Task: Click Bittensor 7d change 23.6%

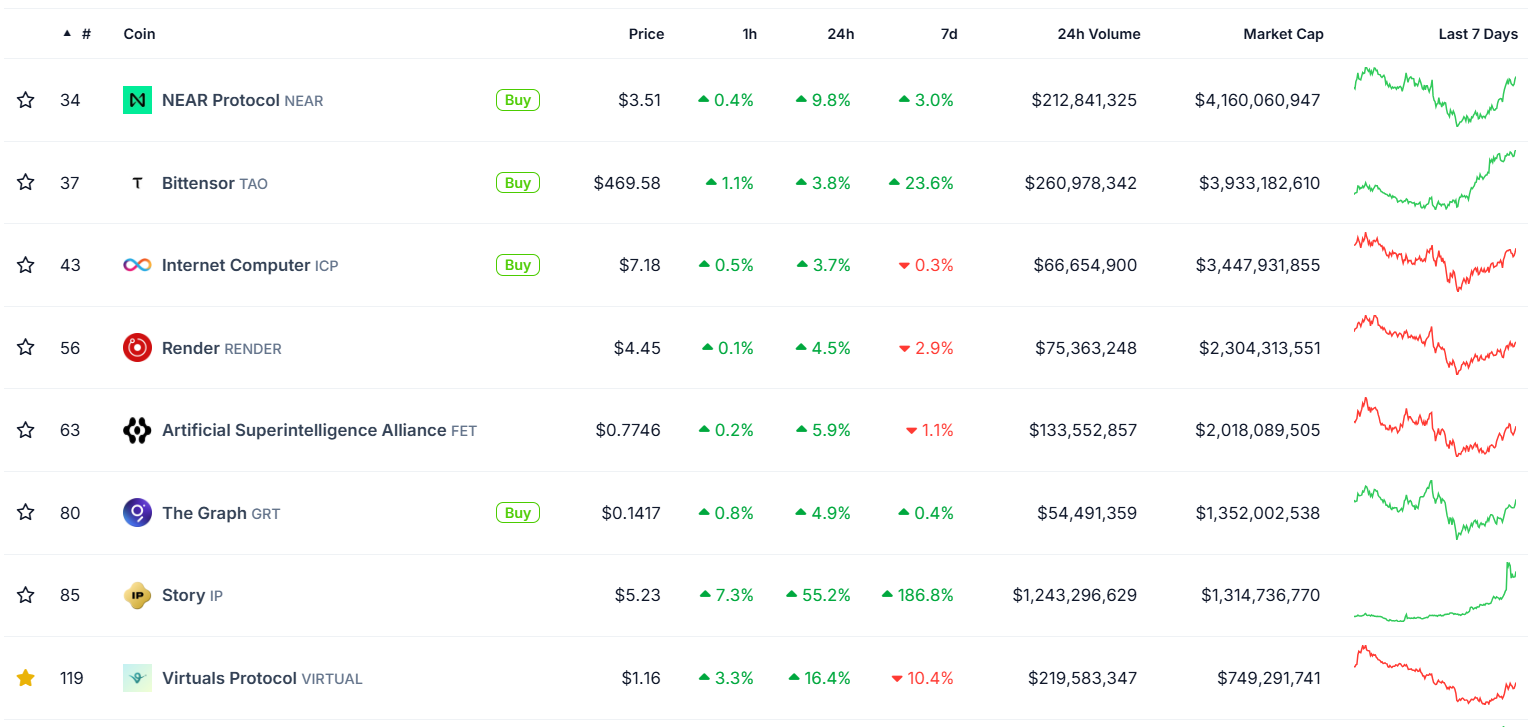Action: [921, 183]
